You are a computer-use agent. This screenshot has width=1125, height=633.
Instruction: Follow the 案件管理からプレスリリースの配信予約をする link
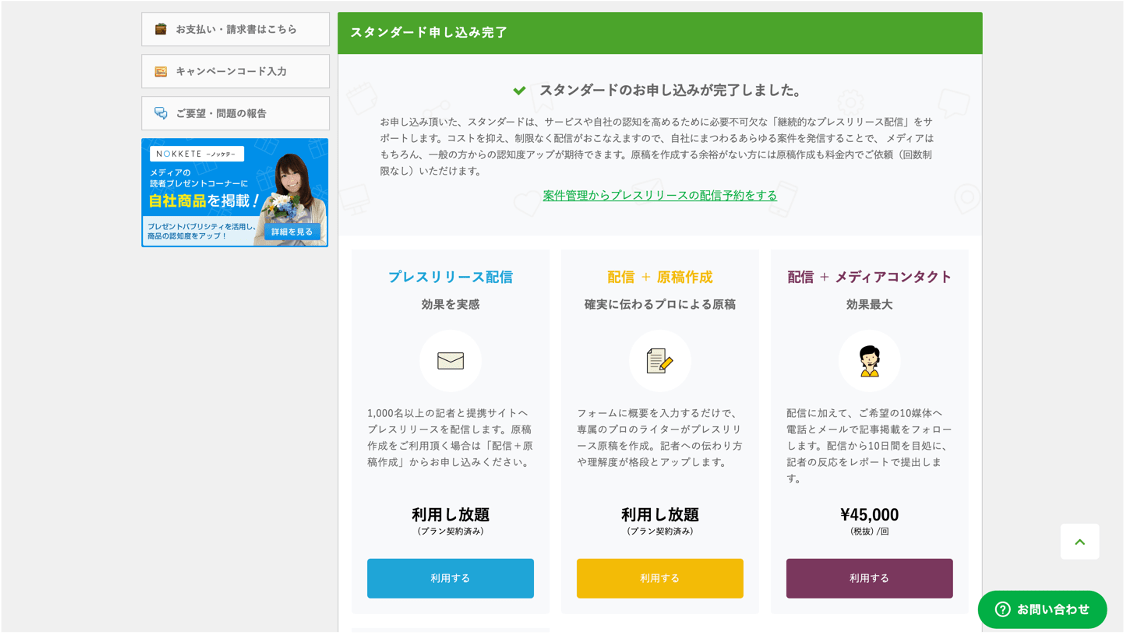[660, 195]
